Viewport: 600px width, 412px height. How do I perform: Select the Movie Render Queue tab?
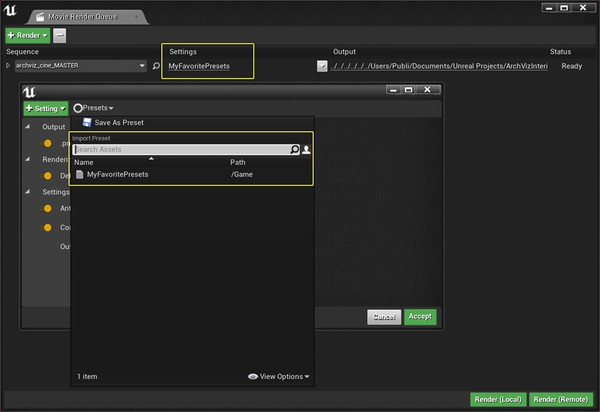[83, 17]
